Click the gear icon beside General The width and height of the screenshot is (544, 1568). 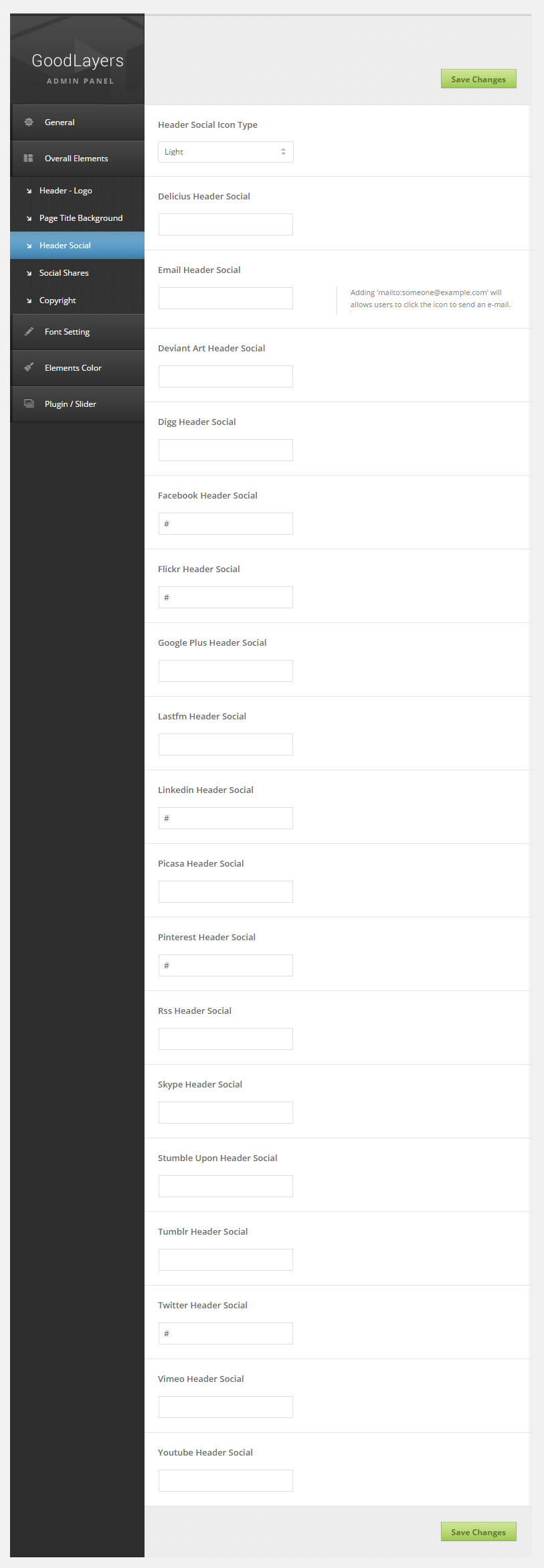tap(29, 122)
